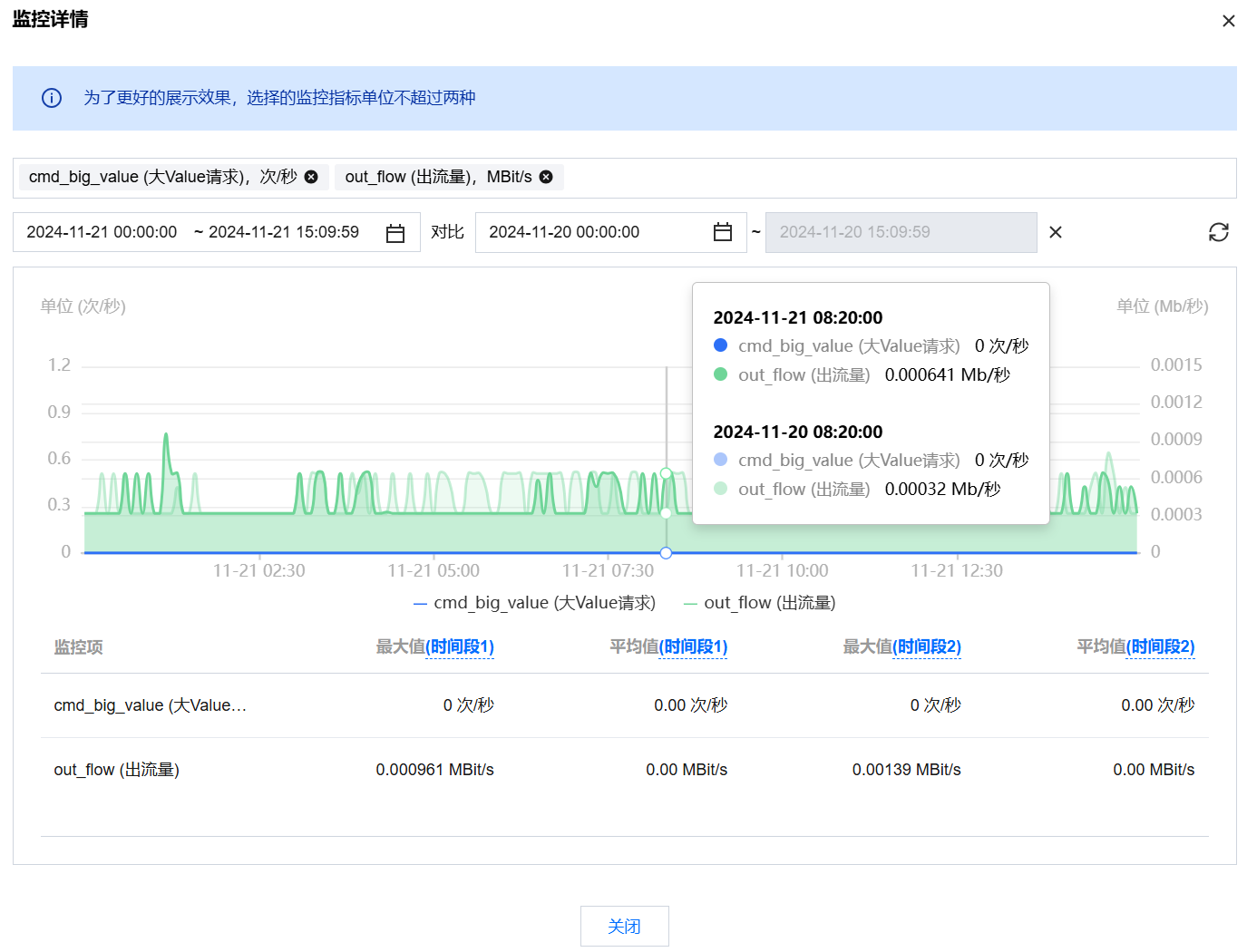
Task: Click the 关闭 button
Action: (x=624, y=926)
